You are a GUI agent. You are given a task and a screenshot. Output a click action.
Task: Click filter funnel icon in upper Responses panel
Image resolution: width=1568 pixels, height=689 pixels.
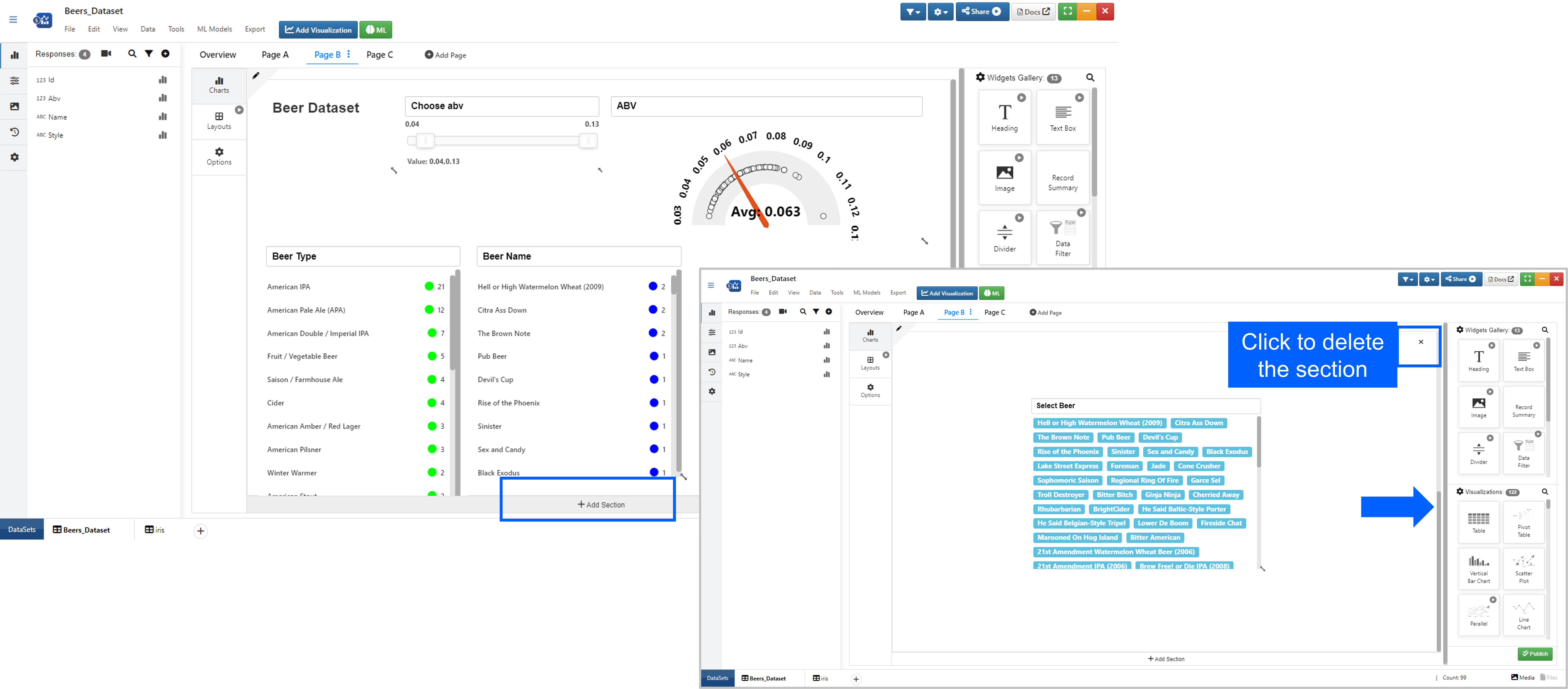(x=149, y=54)
